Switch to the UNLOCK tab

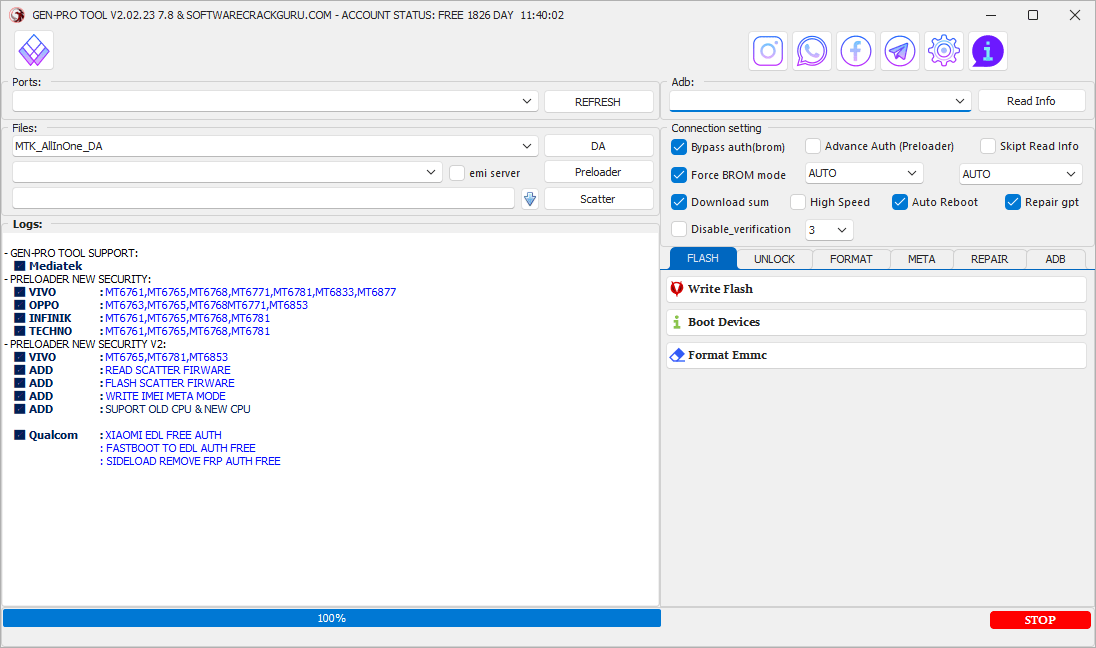coord(774,259)
